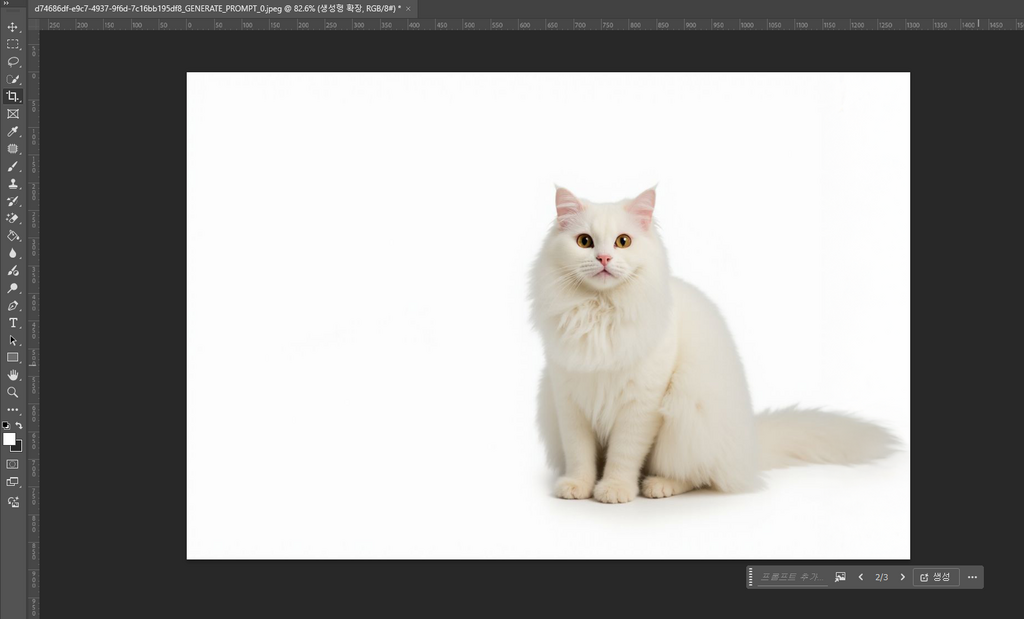Close the d74686df document tab

click(x=408, y=8)
